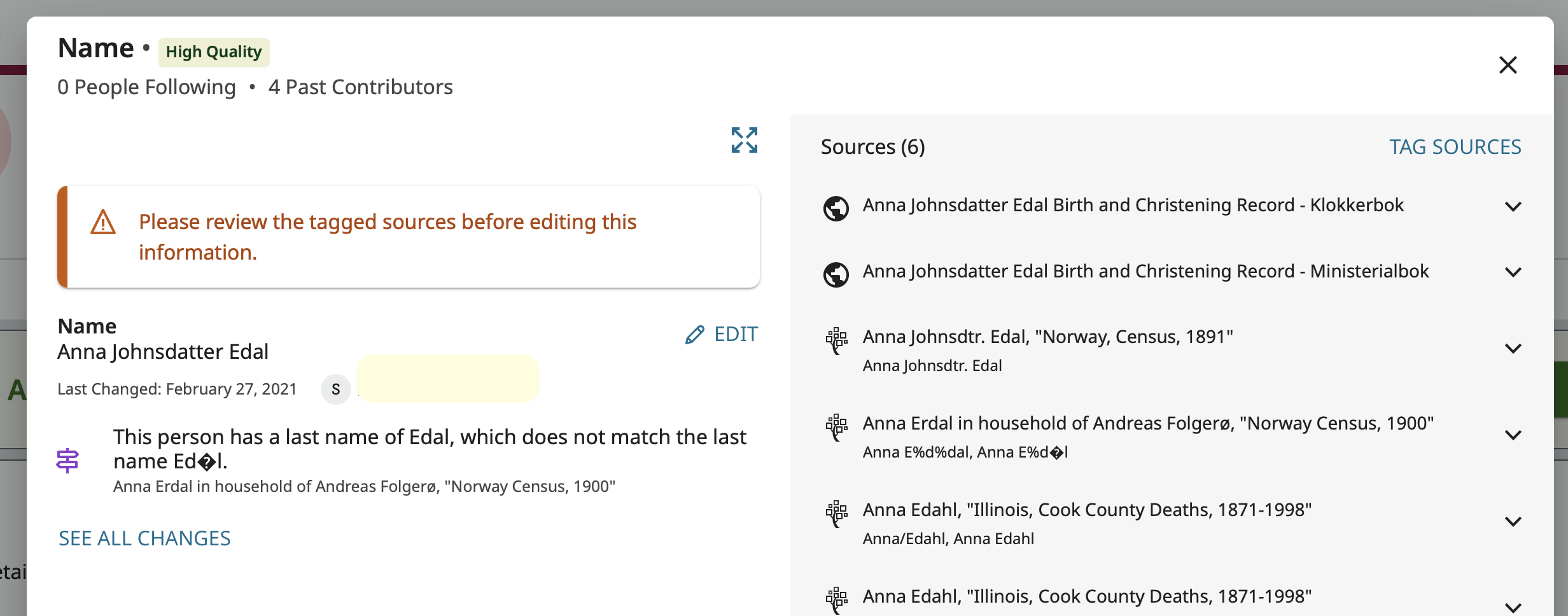Screen dimensions: 1568x616
Task: Click the pencil EDIT name button
Action: tap(722, 334)
